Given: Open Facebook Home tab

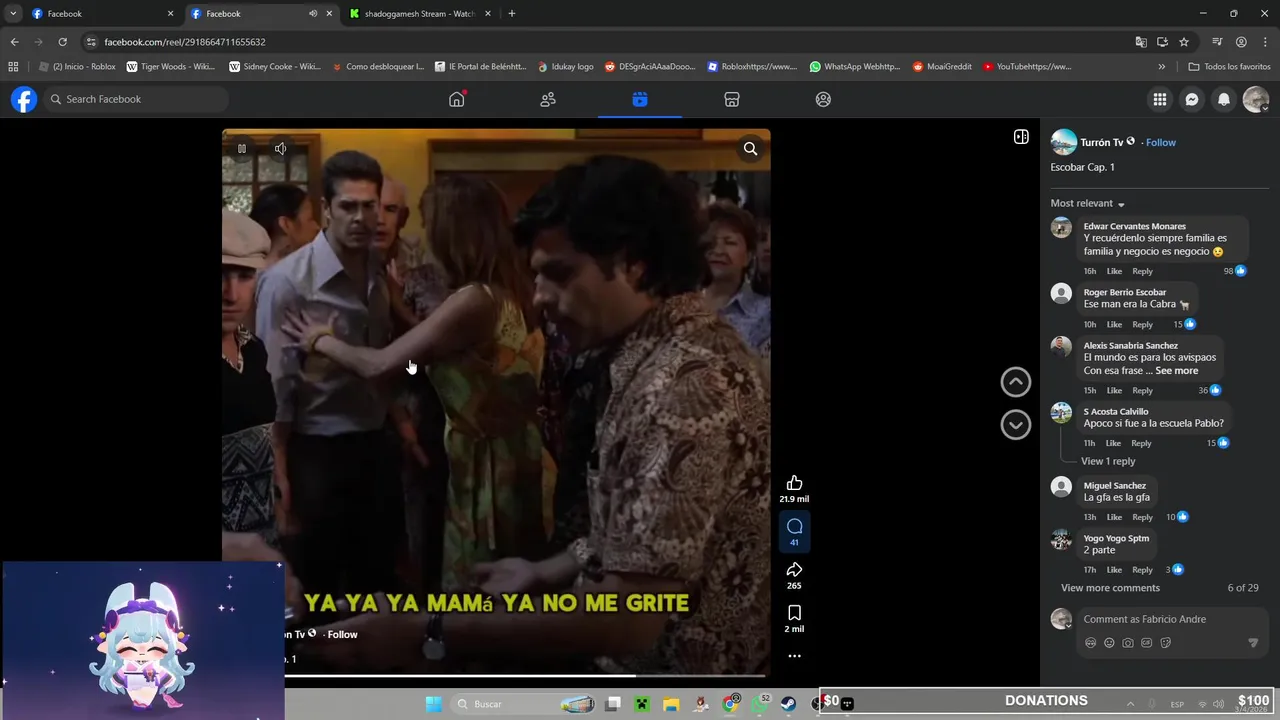Looking at the screenshot, I should [x=457, y=99].
